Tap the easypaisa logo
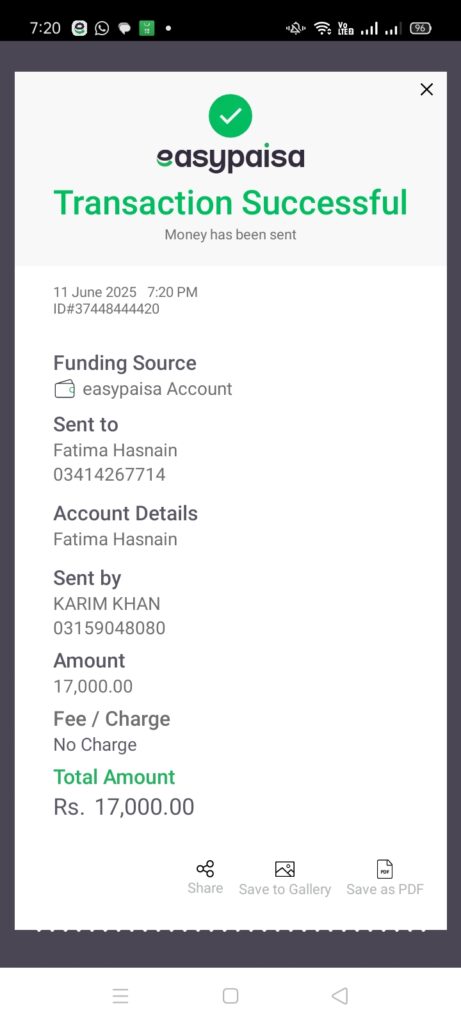Image resolution: width=461 pixels, height=1024 pixels. click(x=230, y=159)
